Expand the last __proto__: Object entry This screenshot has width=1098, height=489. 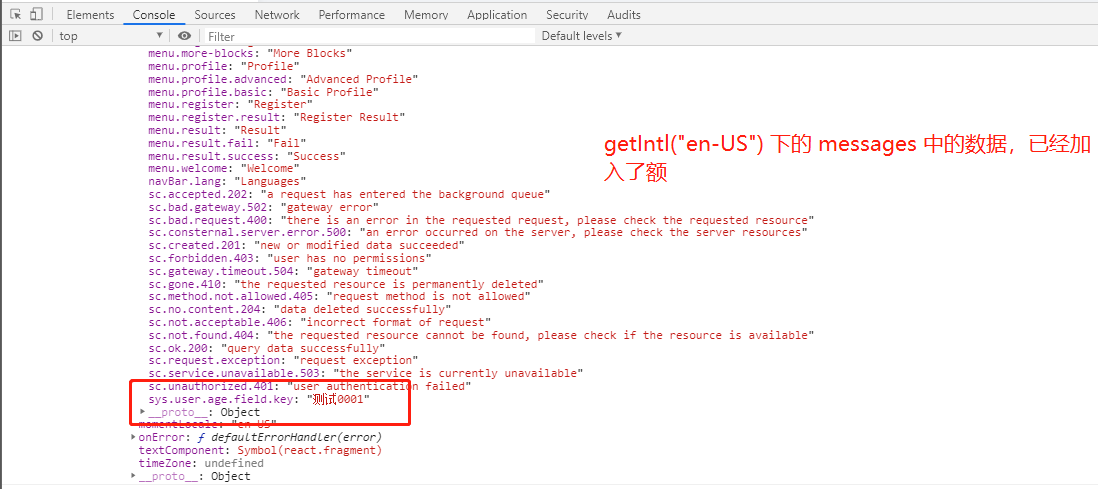click(x=134, y=476)
